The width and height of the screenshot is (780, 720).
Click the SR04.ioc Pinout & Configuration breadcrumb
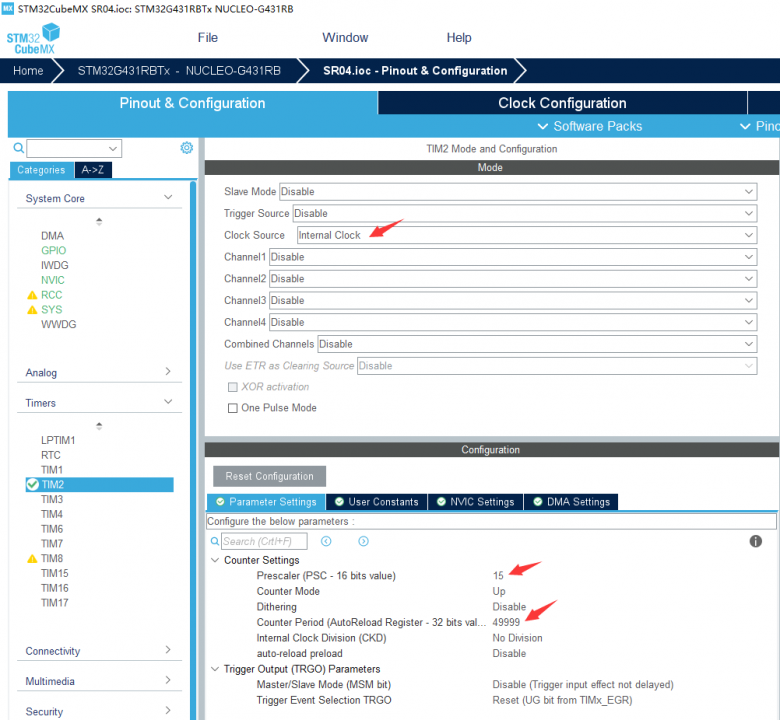pos(415,71)
